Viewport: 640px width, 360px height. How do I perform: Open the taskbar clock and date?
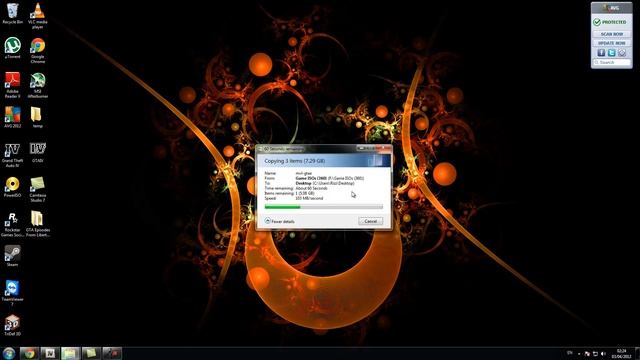pyautogui.click(x=621, y=353)
